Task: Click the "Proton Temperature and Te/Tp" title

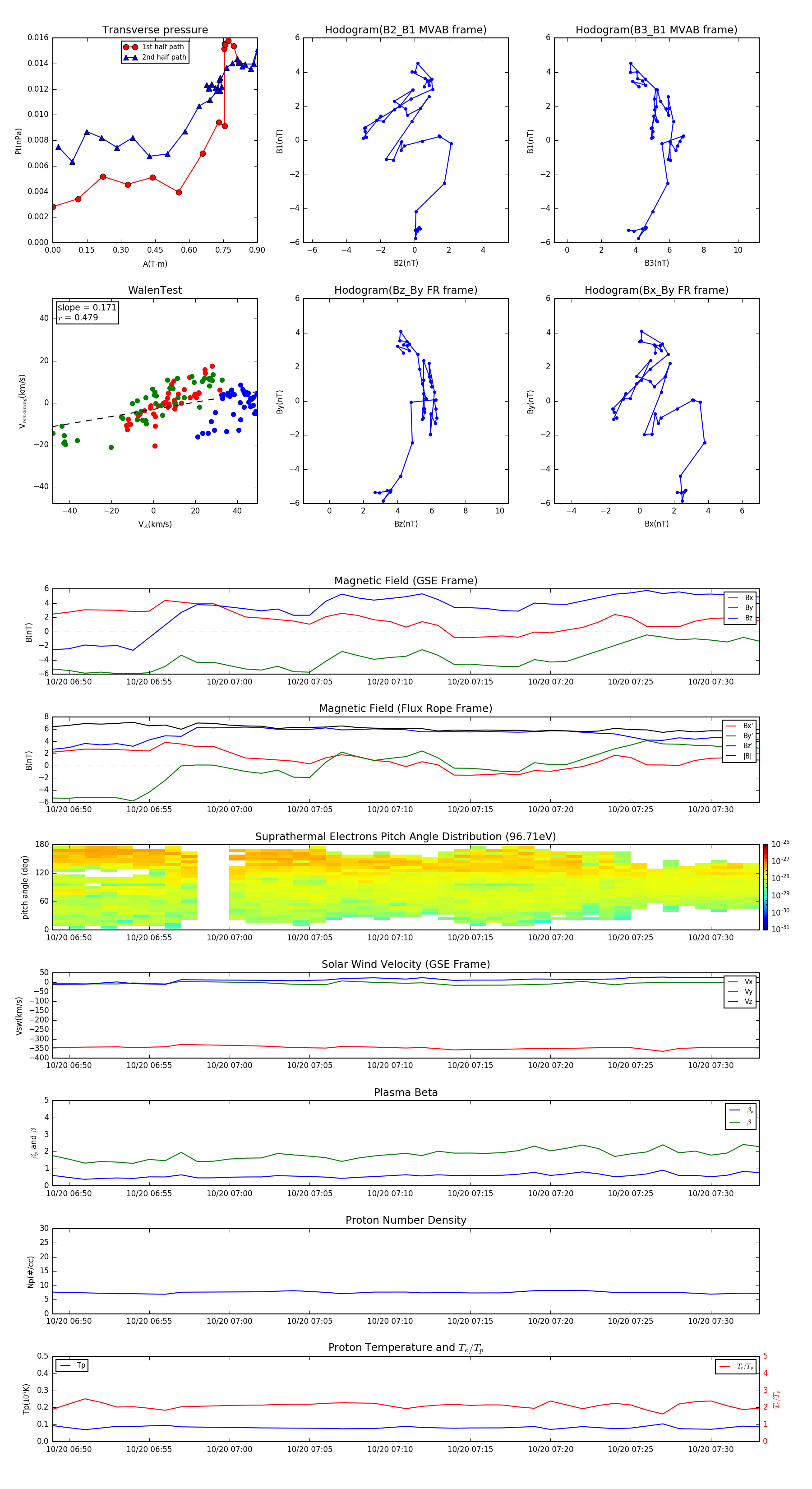Action: (406, 1348)
